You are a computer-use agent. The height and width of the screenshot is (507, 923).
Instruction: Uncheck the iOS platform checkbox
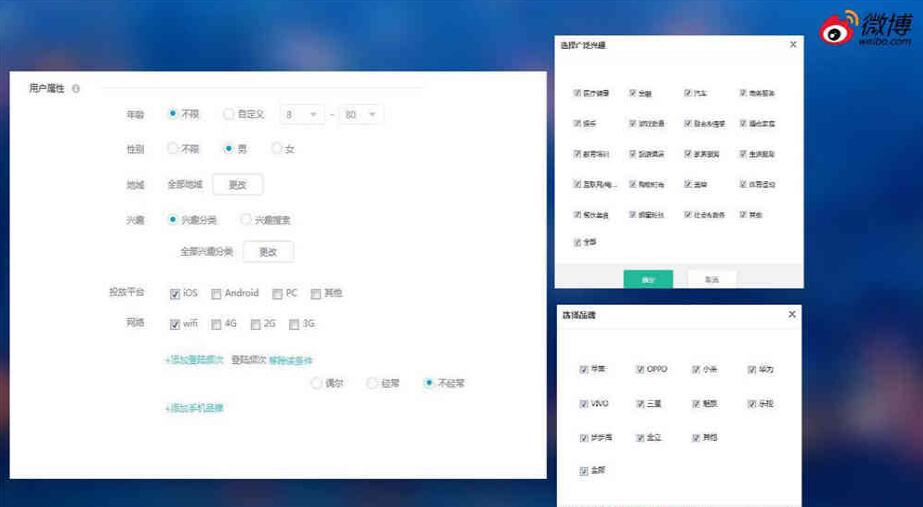pyautogui.click(x=175, y=294)
